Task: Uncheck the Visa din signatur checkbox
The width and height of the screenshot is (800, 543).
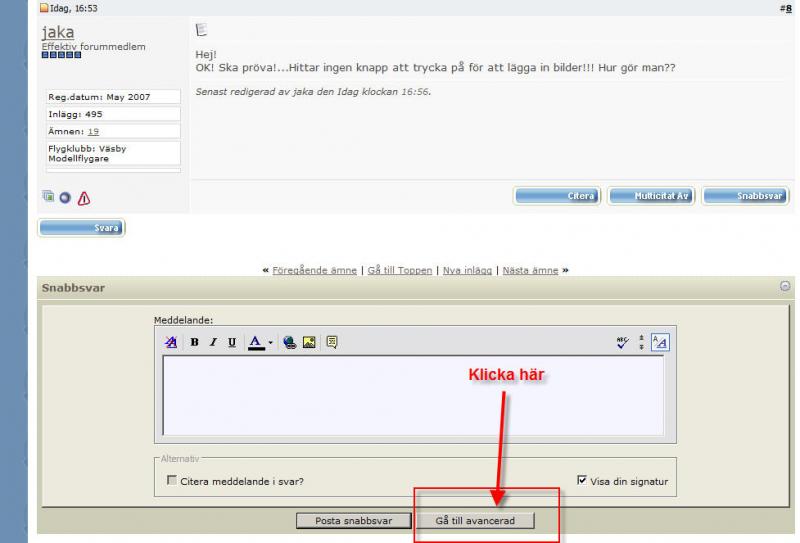Action: tap(582, 480)
